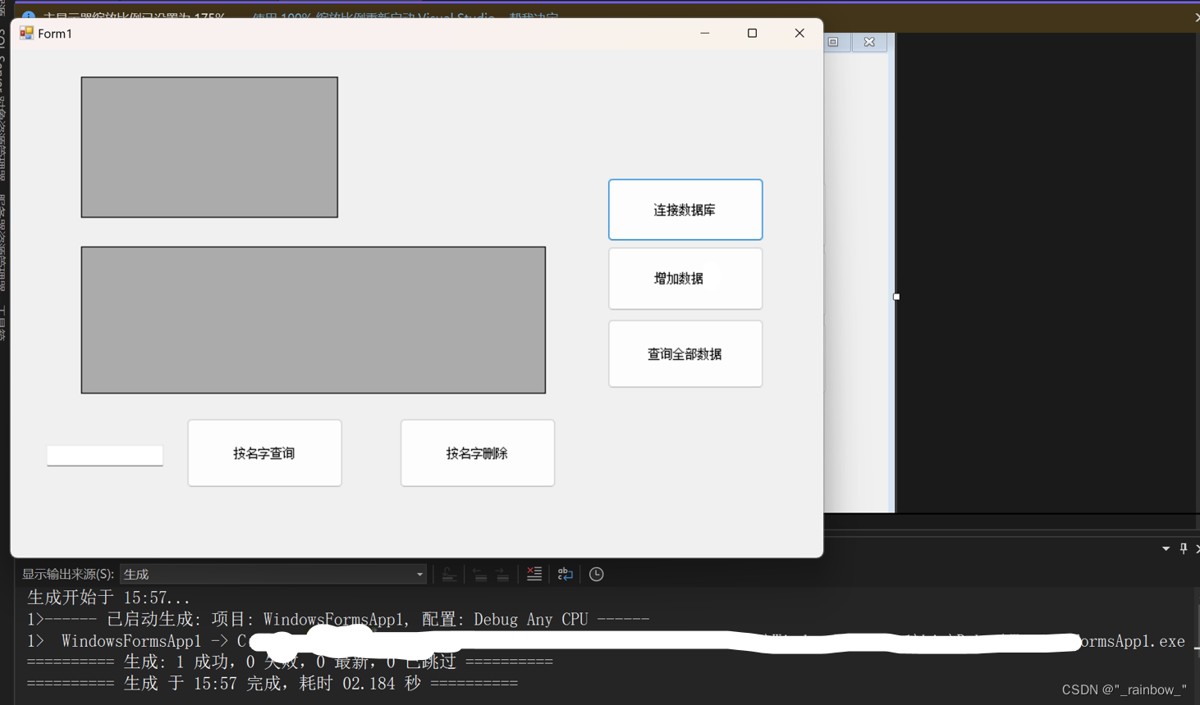Click the clock icon in output toolbar

(596, 574)
